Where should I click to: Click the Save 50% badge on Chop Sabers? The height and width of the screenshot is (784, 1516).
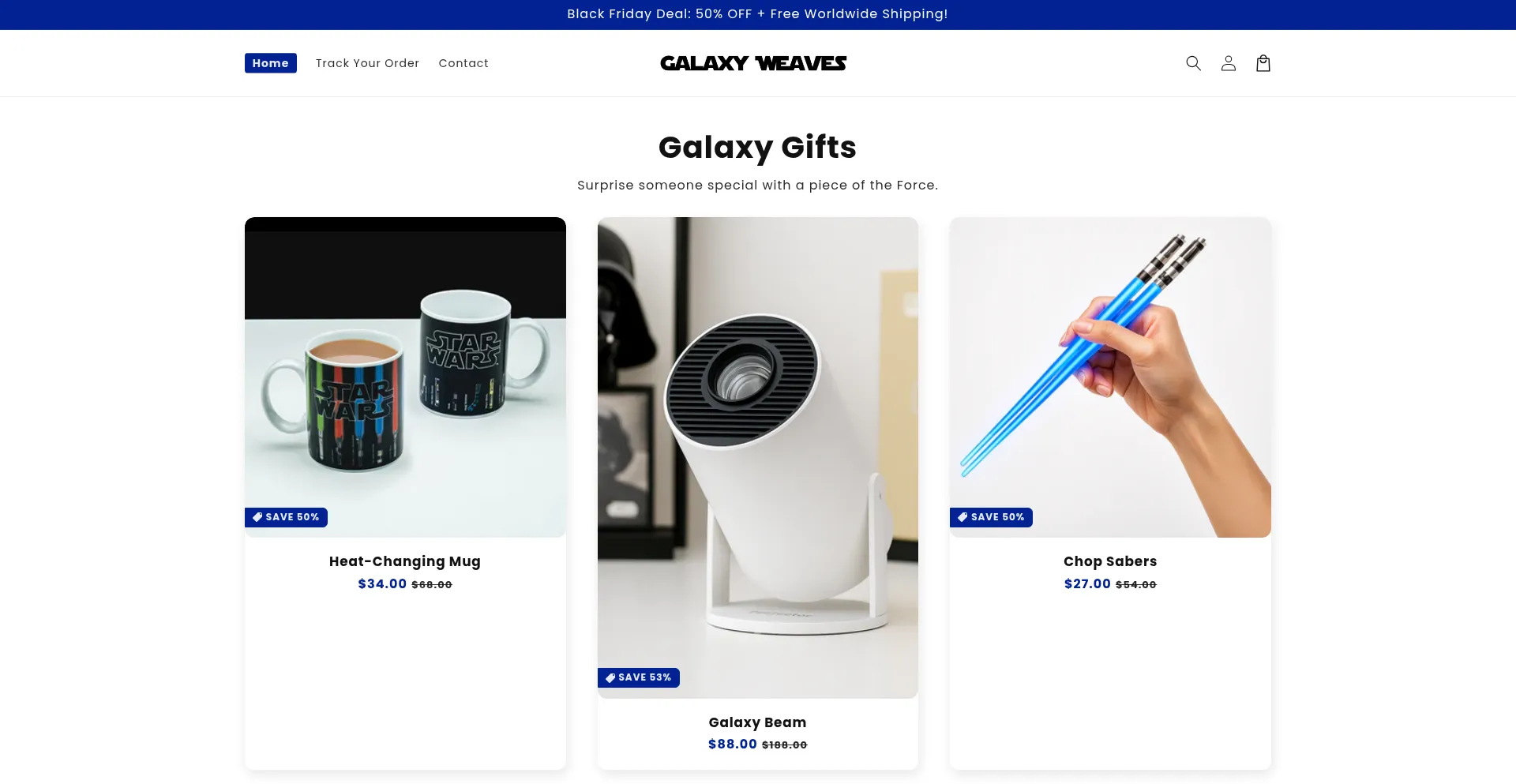pos(991,517)
